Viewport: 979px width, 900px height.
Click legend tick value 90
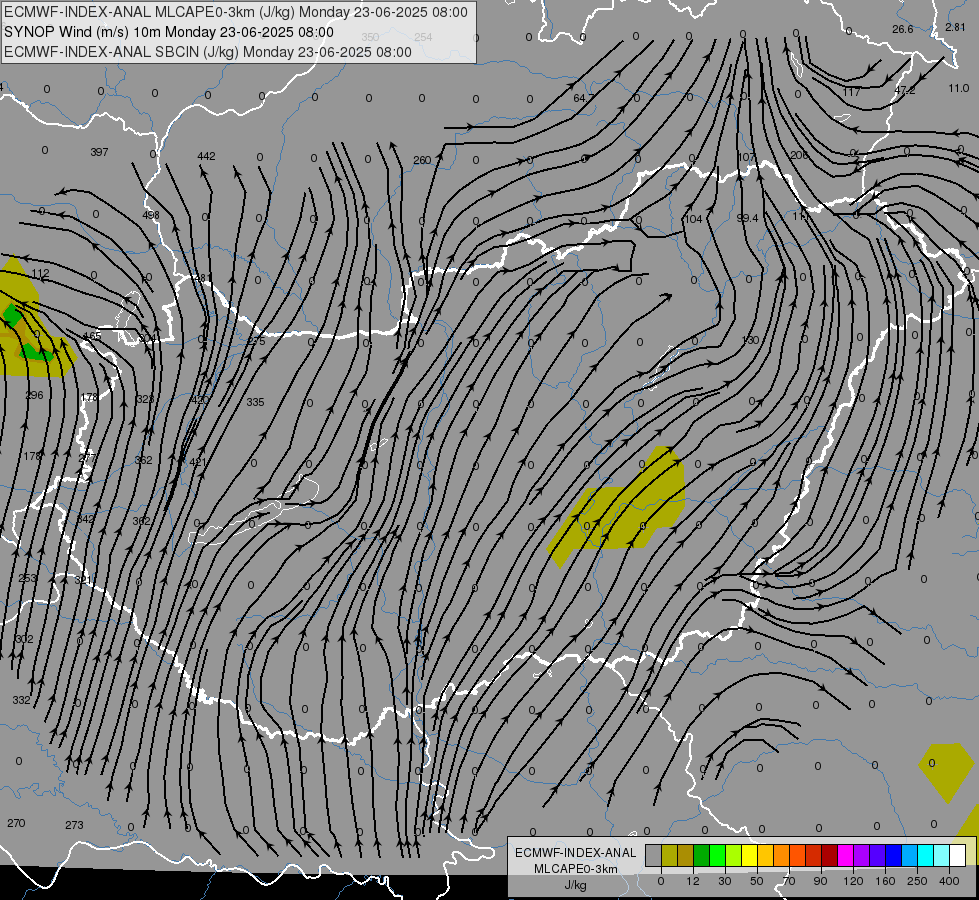point(821,881)
